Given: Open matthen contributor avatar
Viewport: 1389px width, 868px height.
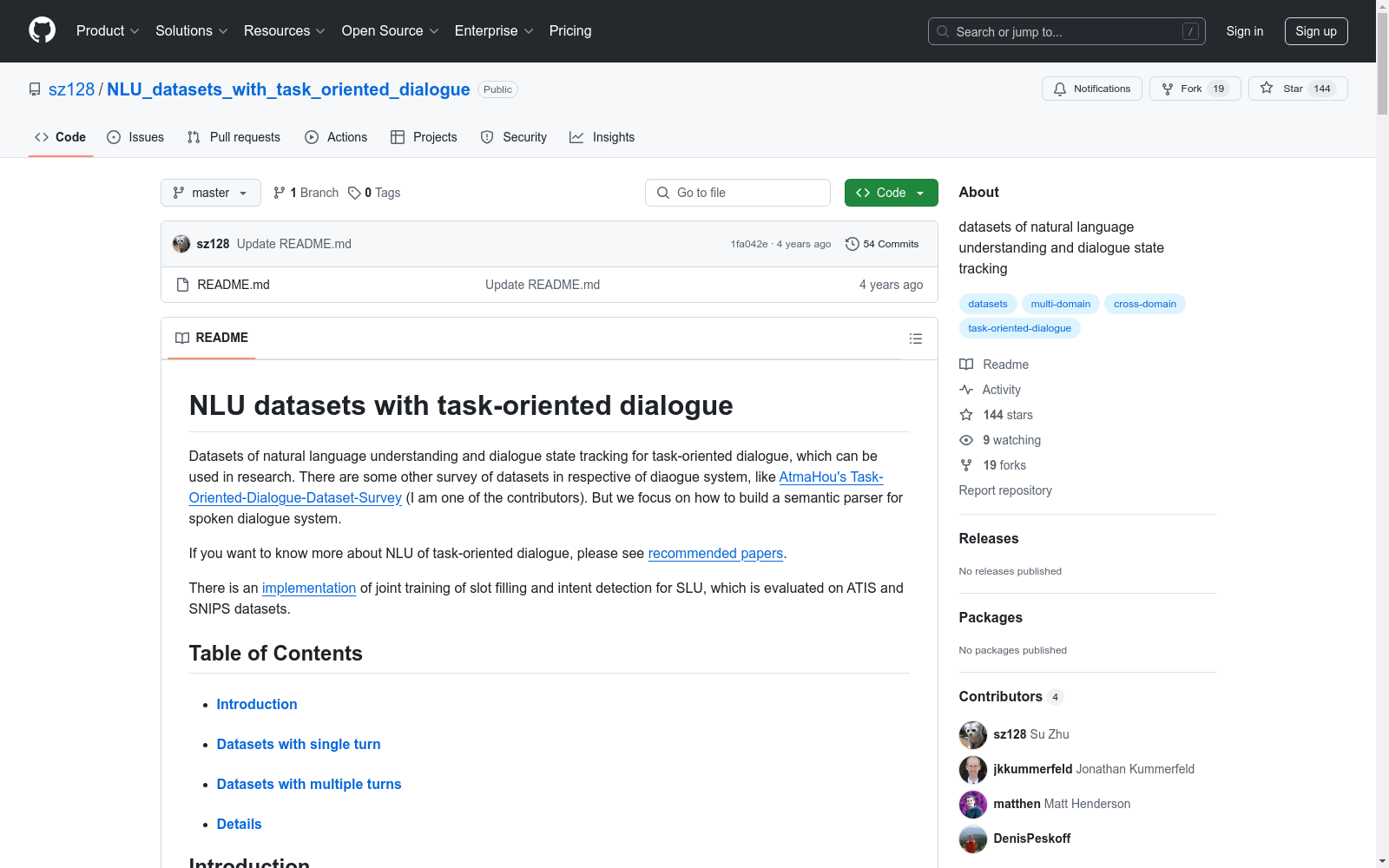Looking at the screenshot, I should point(973,805).
